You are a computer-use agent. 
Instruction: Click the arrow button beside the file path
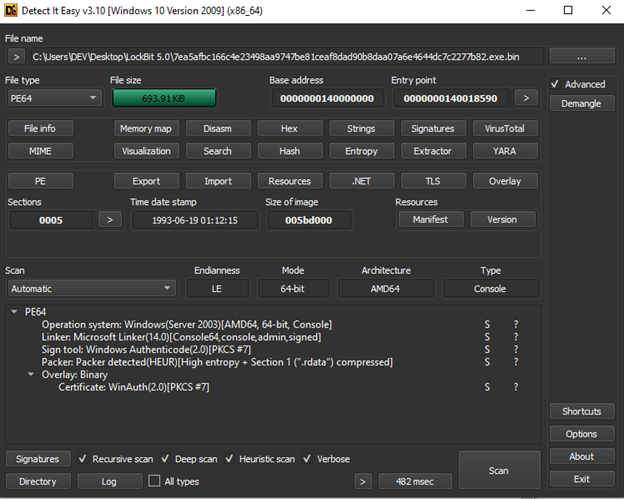tap(14, 57)
